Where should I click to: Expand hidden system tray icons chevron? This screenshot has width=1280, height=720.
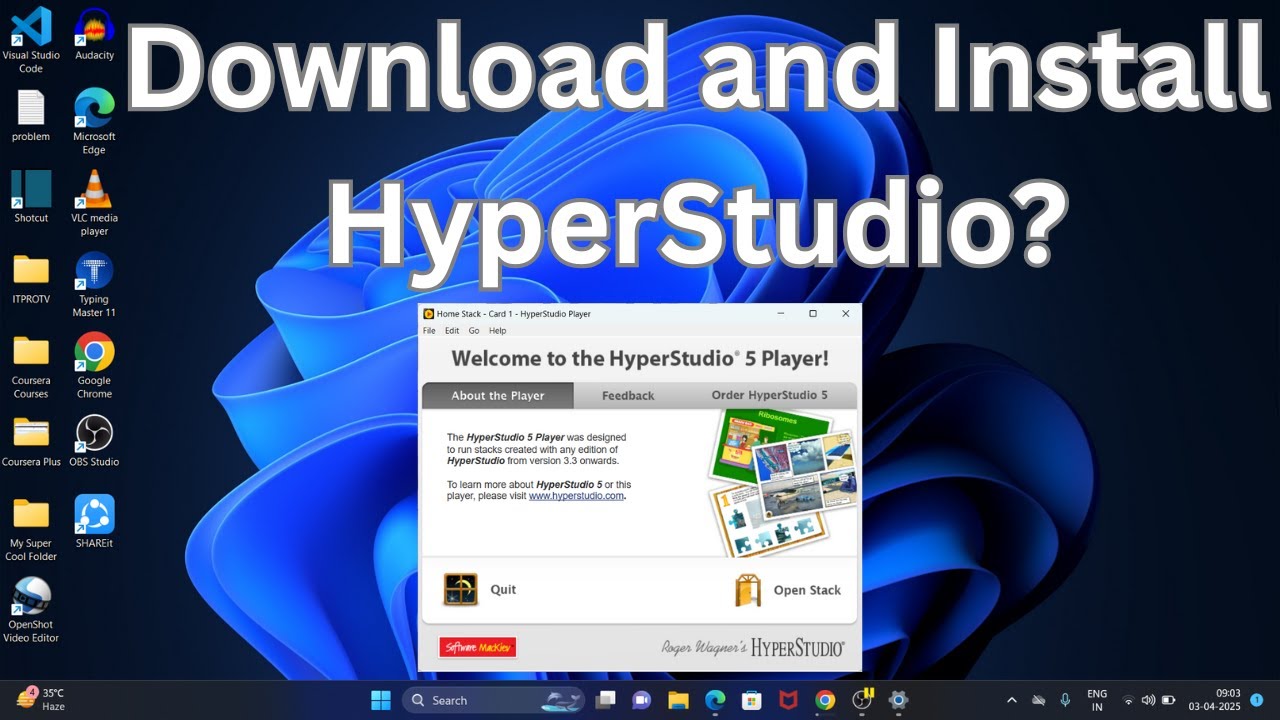coord(1011,700)
